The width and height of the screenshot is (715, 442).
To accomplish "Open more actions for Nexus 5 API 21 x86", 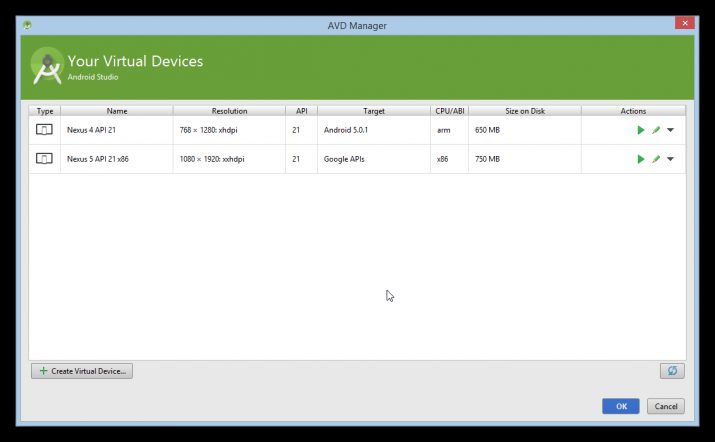I will (x=670, y=159).
